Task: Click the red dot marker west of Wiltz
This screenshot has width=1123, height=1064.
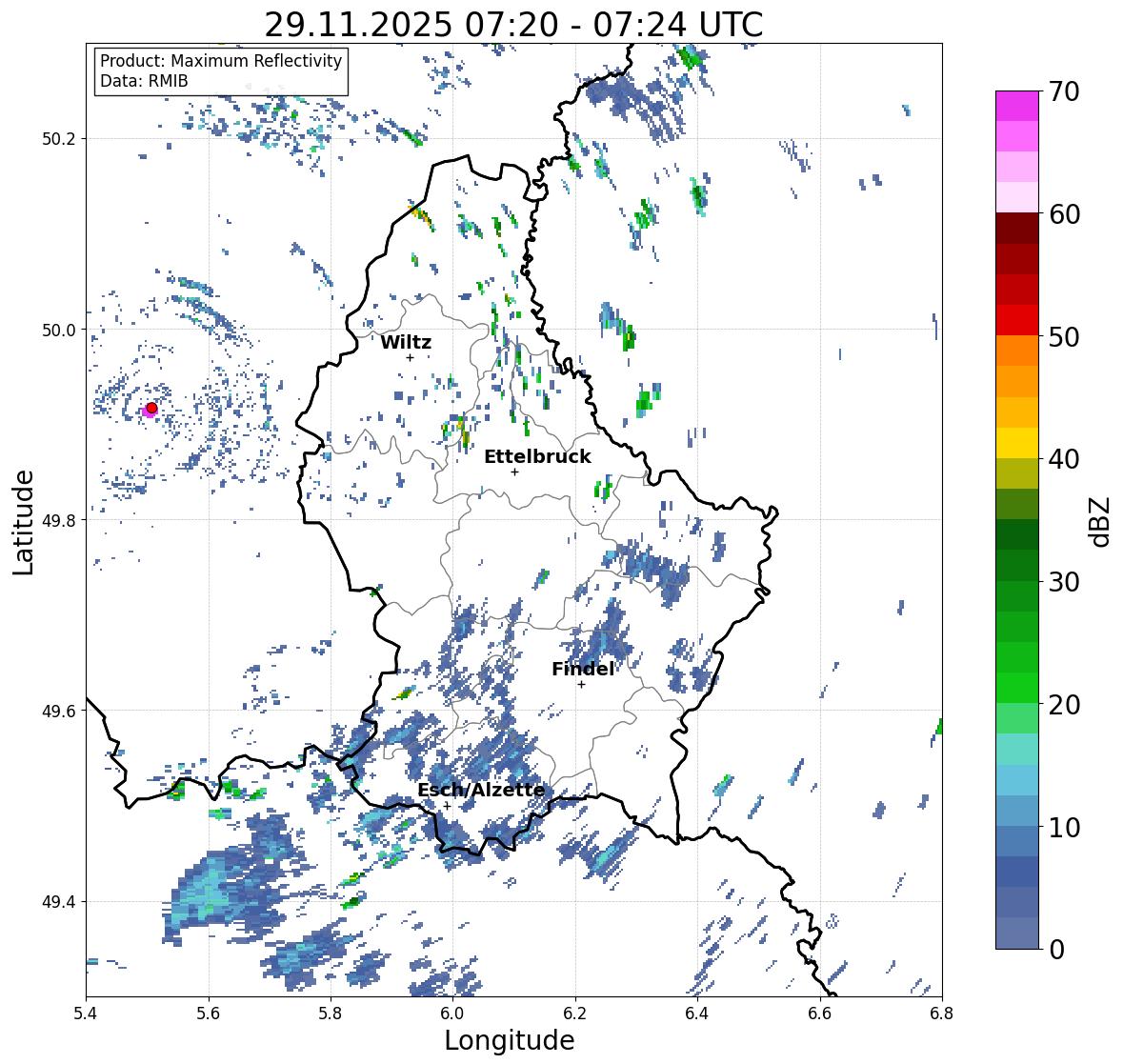Action: (x=151, y=408)
